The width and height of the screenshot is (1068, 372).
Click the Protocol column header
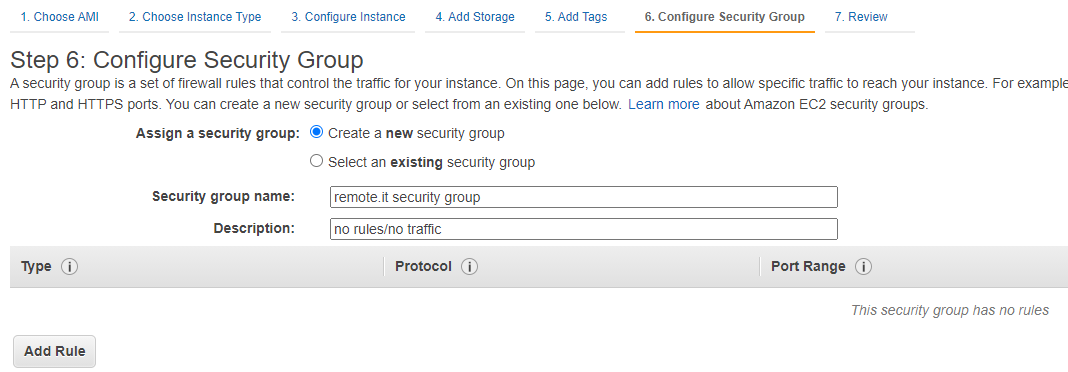pos(423,266)
